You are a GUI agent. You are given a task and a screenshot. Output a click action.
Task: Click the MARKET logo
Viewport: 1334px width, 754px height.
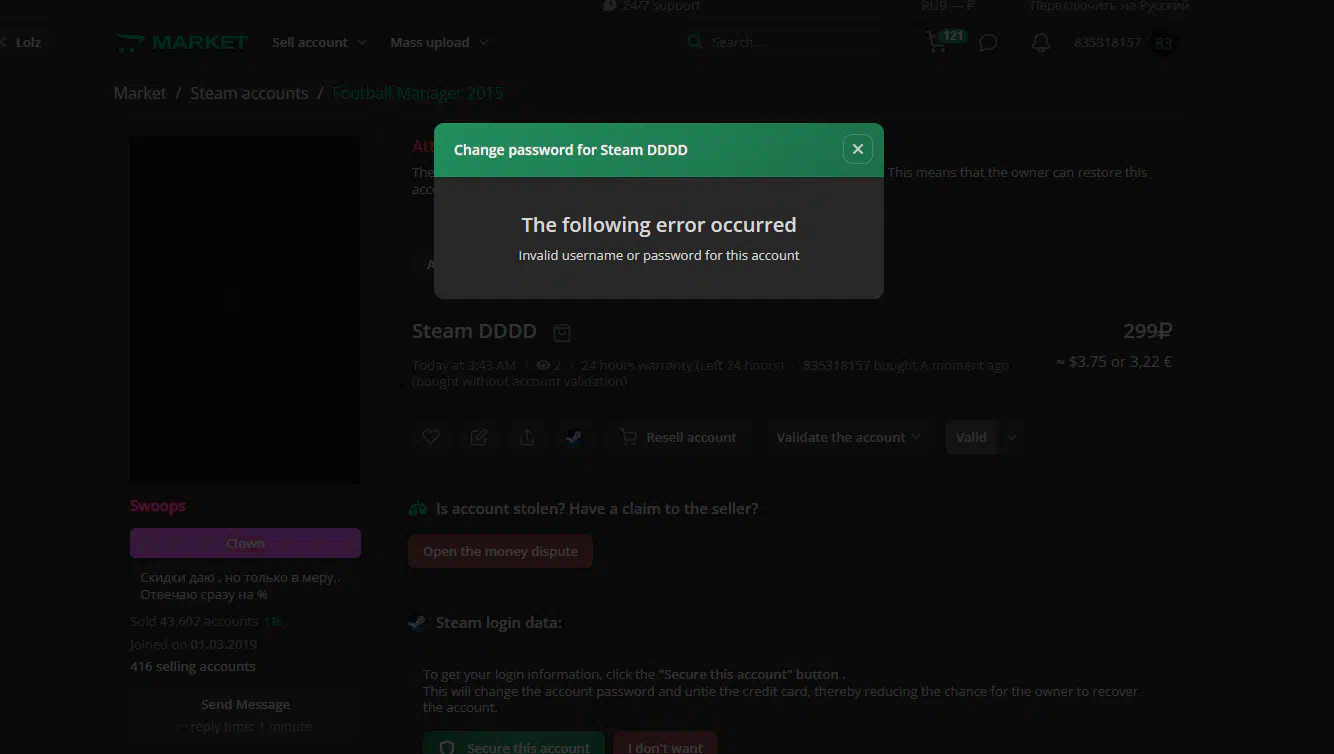[x=181, y=42]
